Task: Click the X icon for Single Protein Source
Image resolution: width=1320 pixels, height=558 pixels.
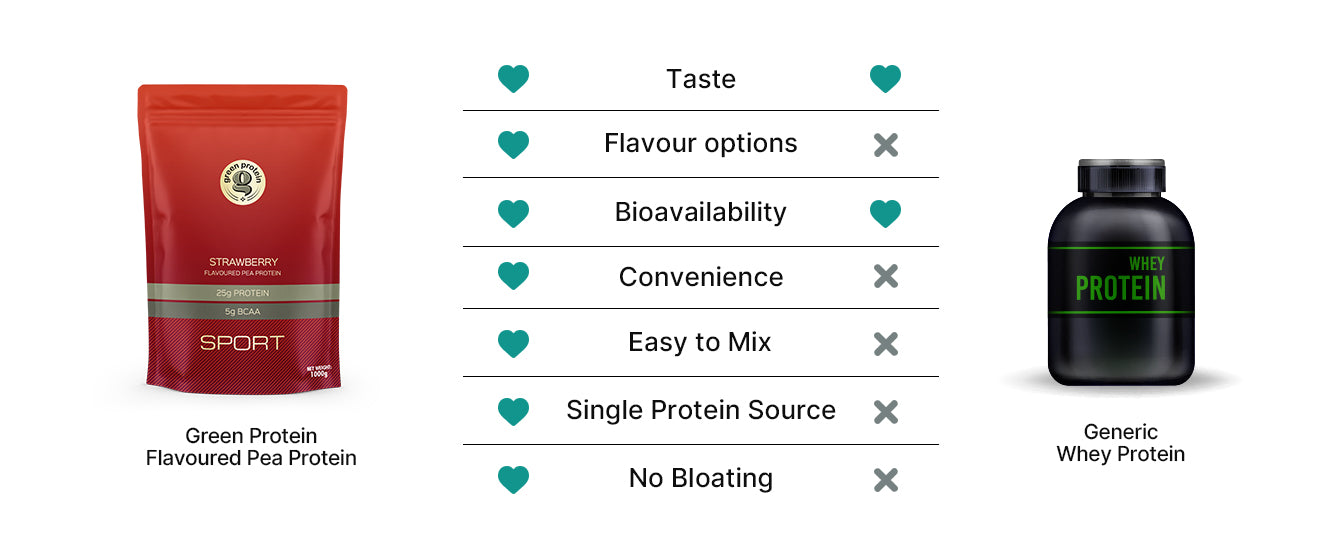Action: (885, 411)
